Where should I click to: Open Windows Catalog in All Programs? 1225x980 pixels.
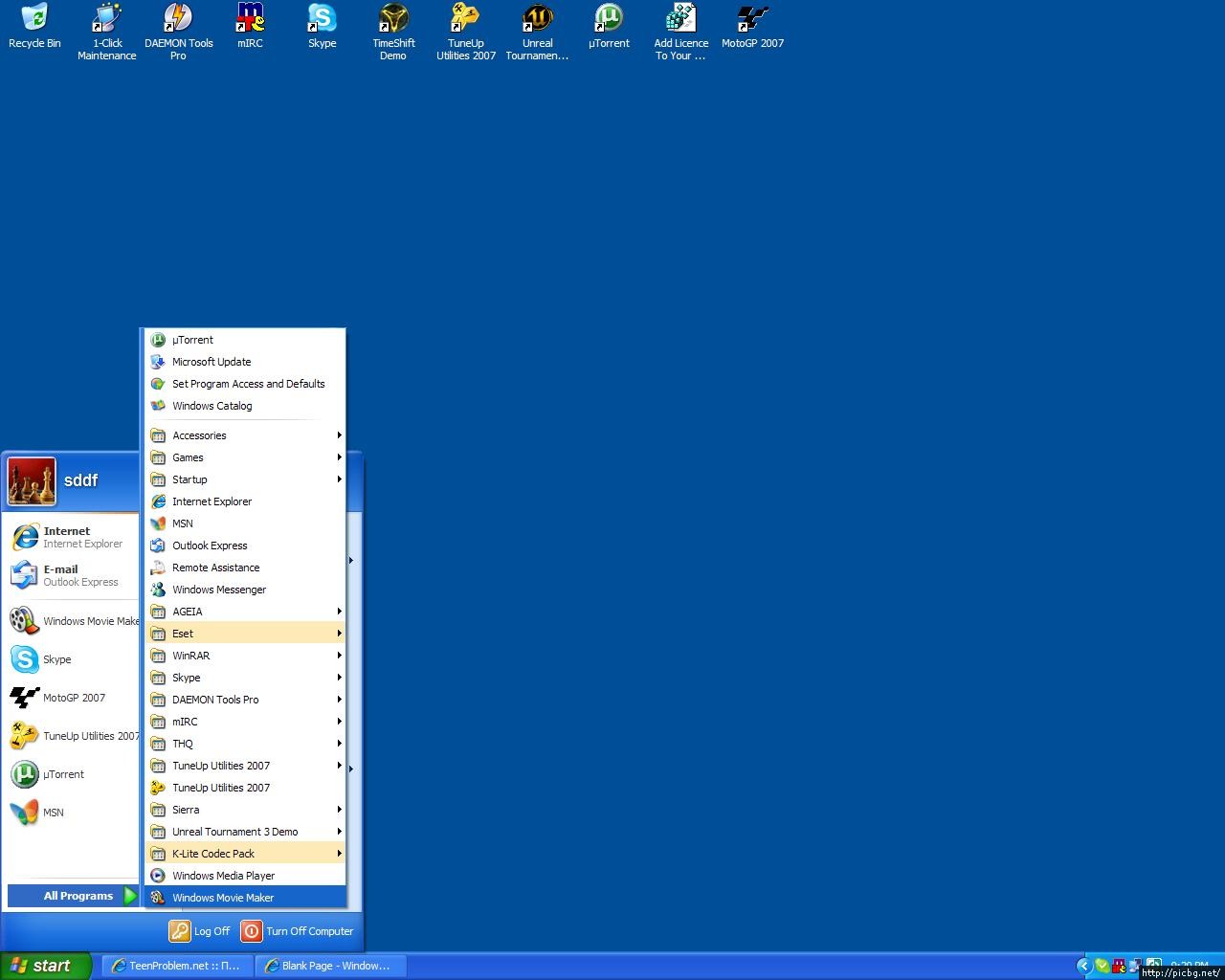coord(245,406)
